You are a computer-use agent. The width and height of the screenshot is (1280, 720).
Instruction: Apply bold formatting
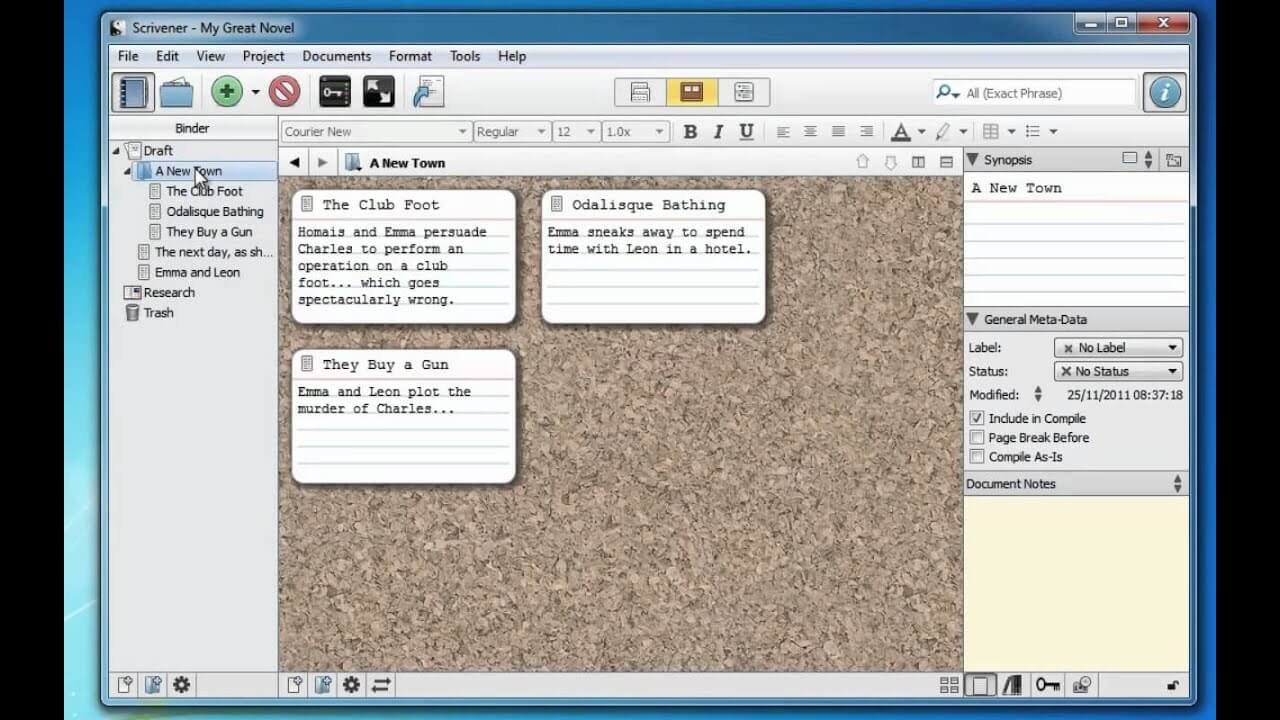pyautogui.click(x=690, y=132)
